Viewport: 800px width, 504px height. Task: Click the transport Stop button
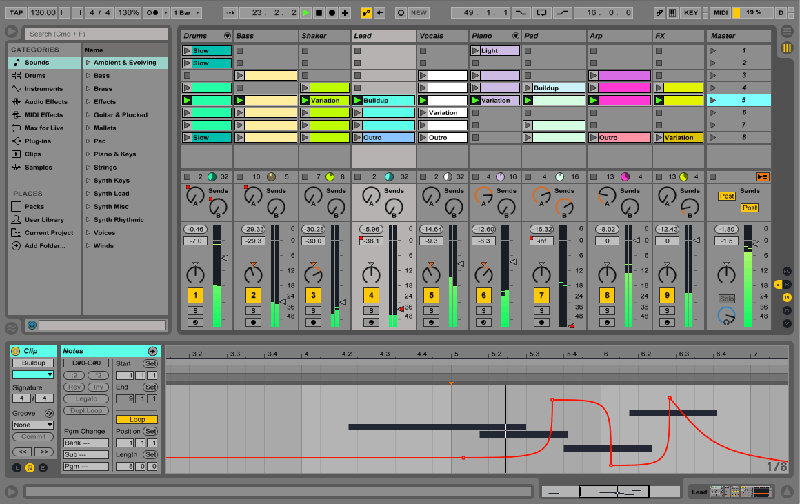point(319,13)
